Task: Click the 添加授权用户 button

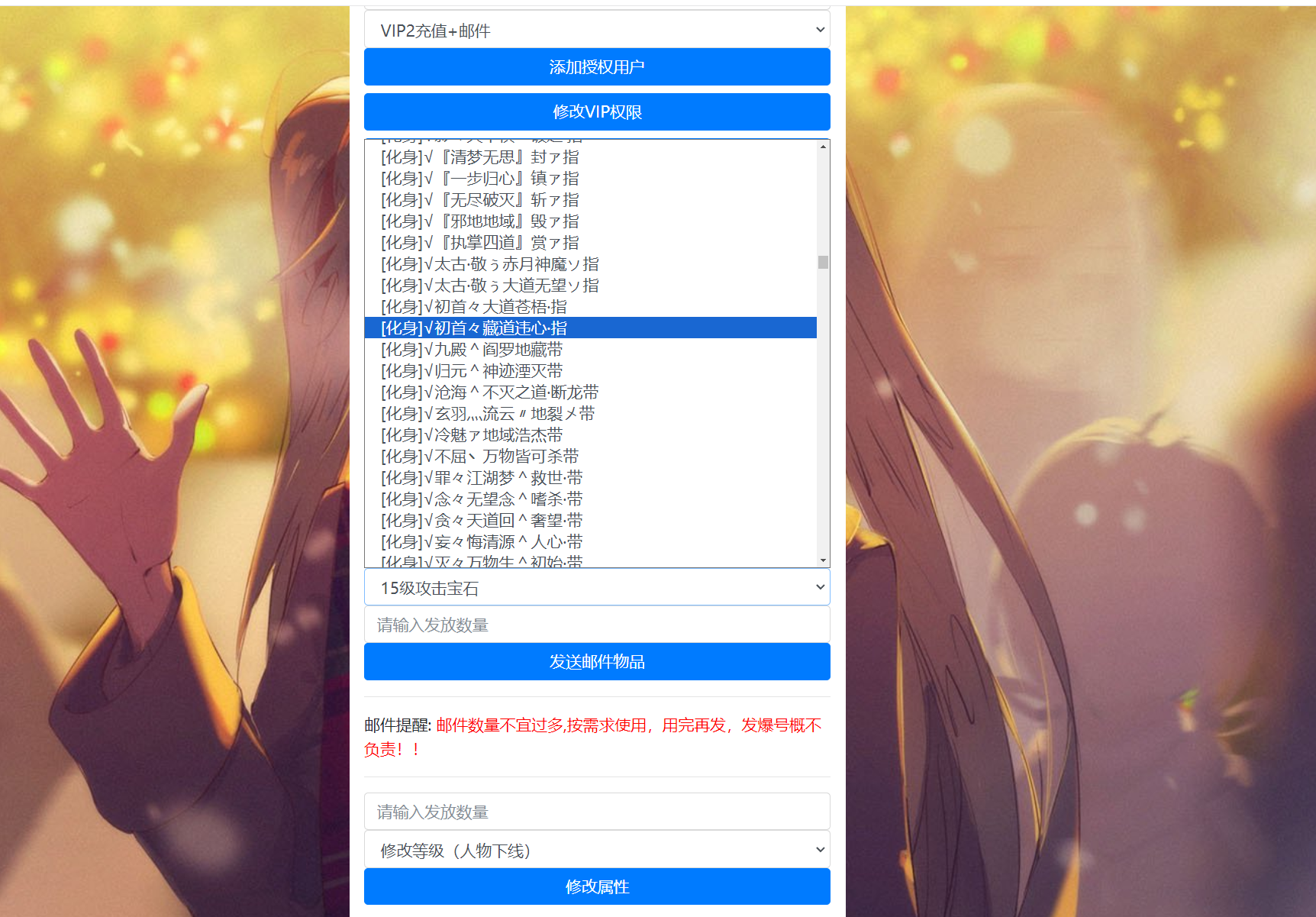Action: pos(596,67)
